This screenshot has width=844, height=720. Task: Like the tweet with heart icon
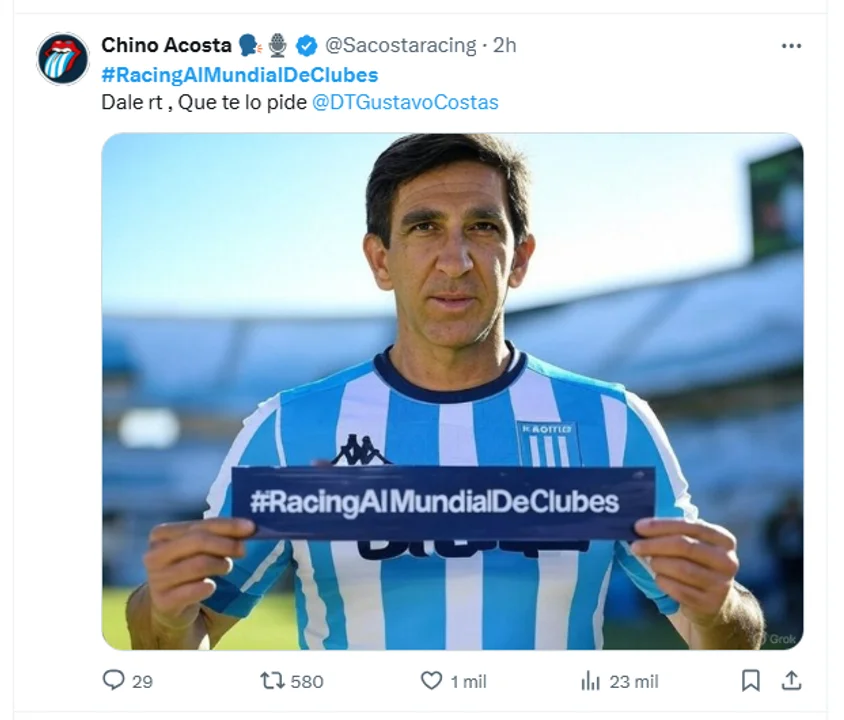click(431, 681)
